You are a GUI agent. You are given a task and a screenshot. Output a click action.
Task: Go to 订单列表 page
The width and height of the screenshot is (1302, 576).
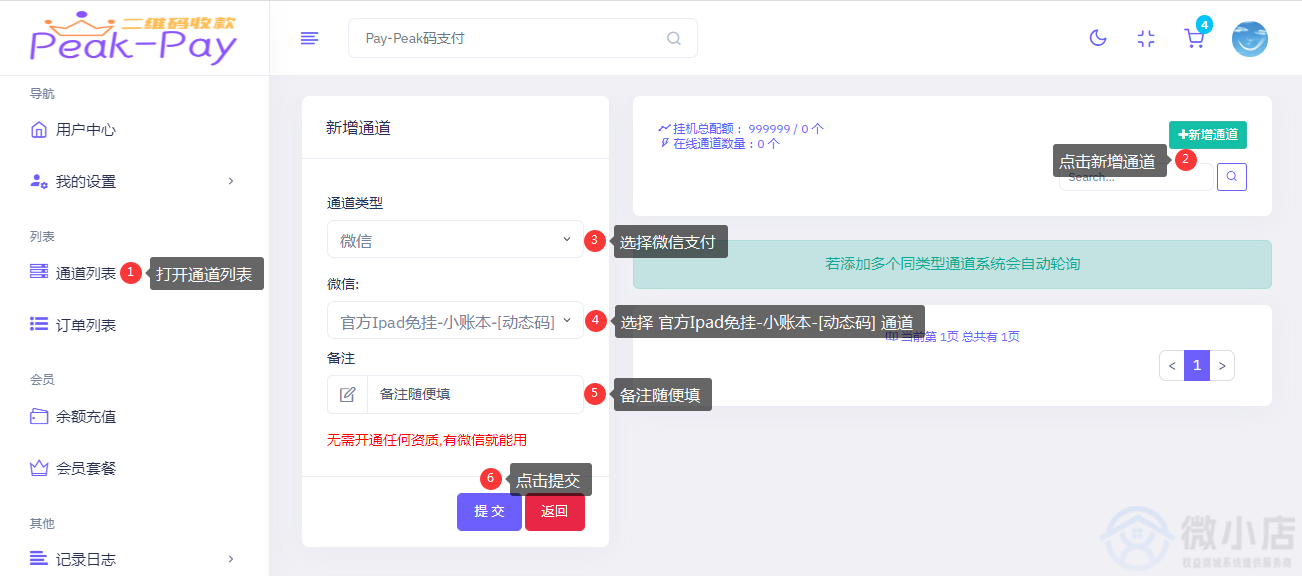(x=85, y=325)
